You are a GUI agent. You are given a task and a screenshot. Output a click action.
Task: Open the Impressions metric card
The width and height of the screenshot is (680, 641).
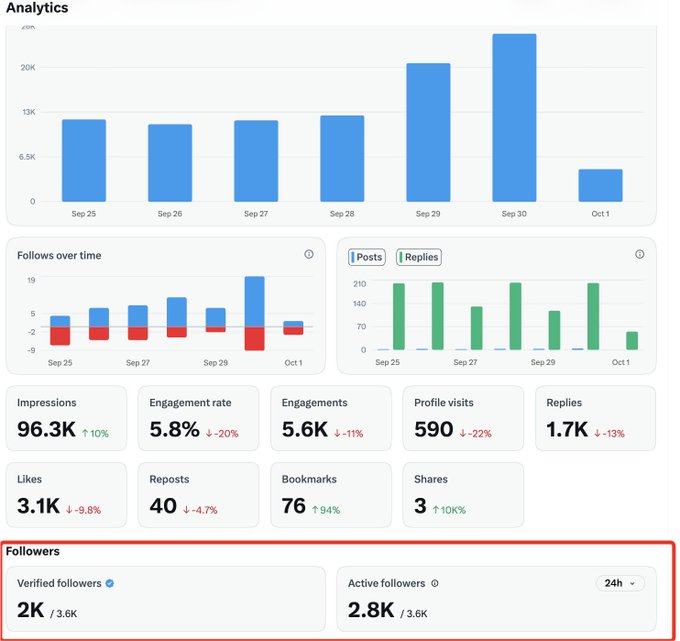[x=66, y=418]
